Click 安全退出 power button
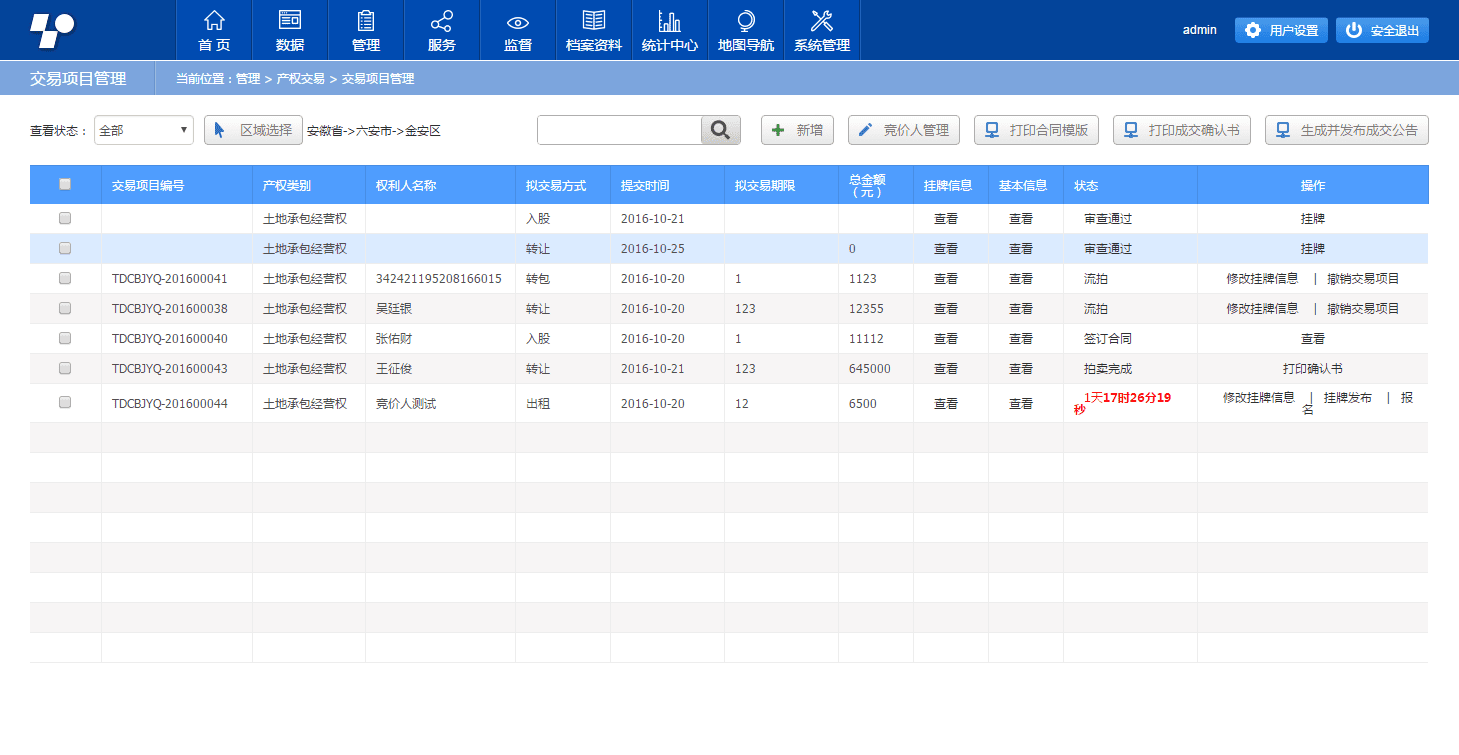 1382,30
